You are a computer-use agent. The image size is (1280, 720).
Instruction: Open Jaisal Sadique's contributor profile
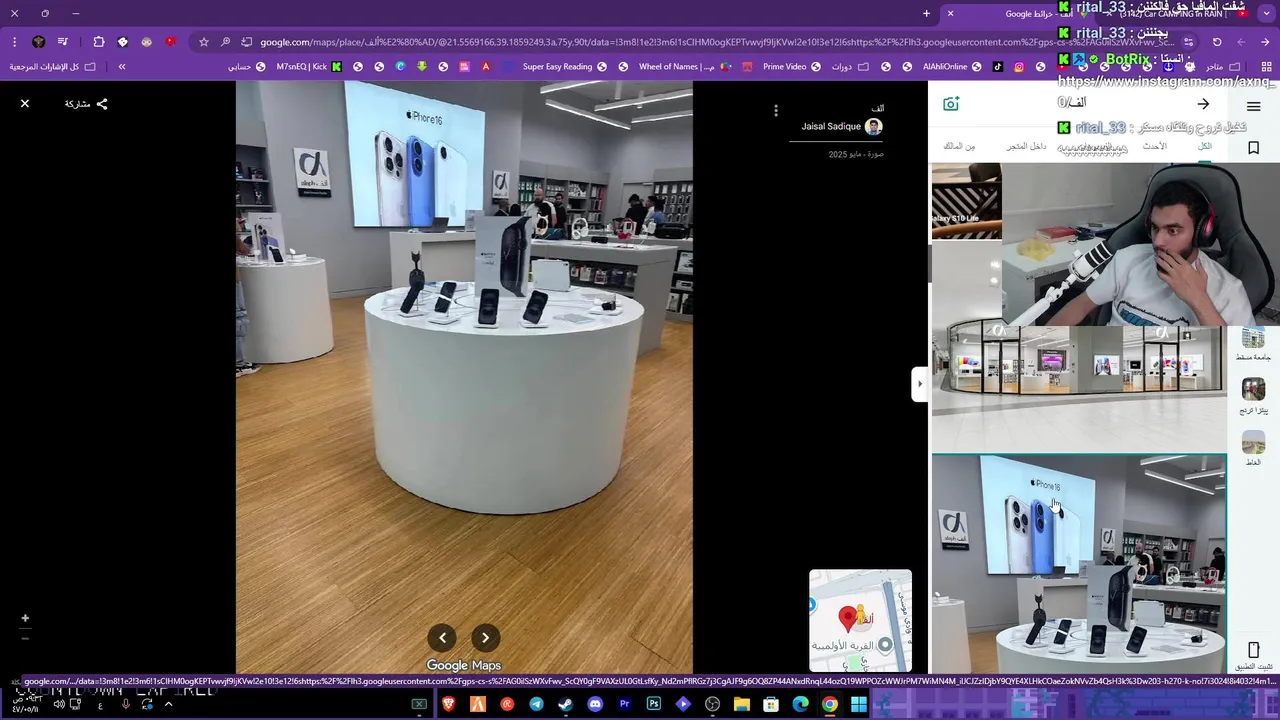point(841,127)
